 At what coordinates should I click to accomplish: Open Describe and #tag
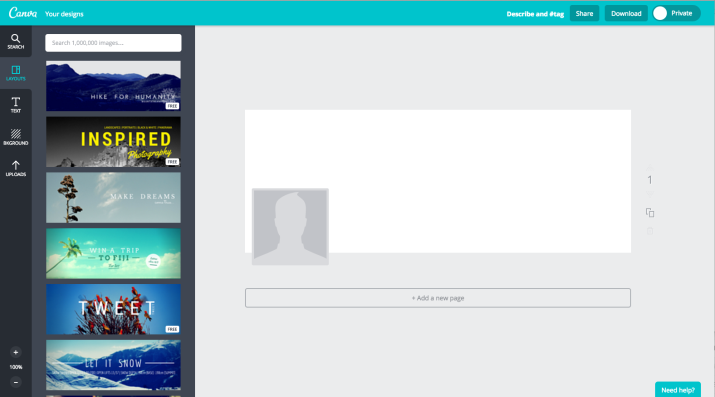point(535,14)
